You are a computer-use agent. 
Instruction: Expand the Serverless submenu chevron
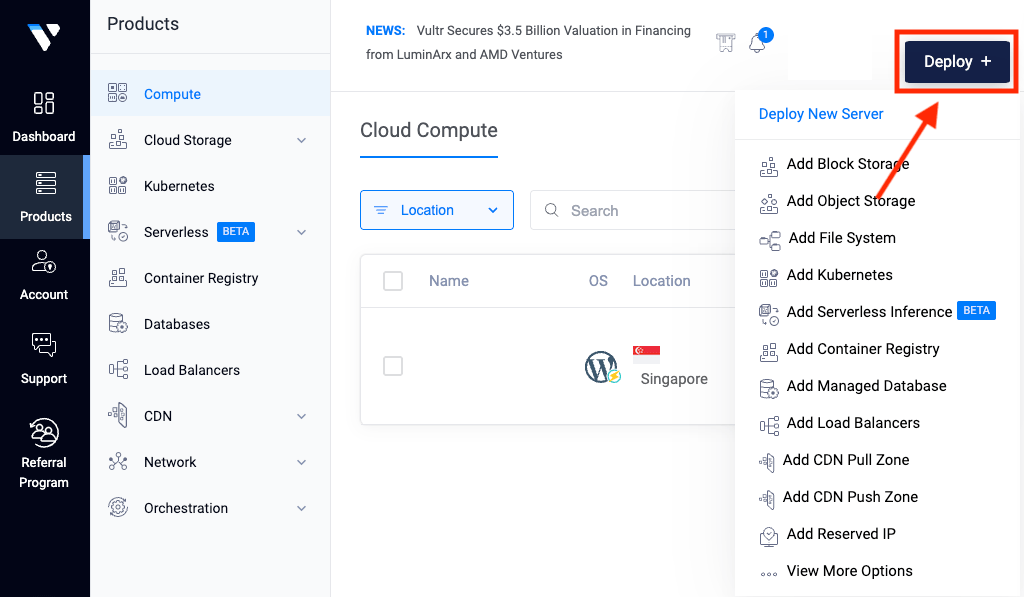301,232
